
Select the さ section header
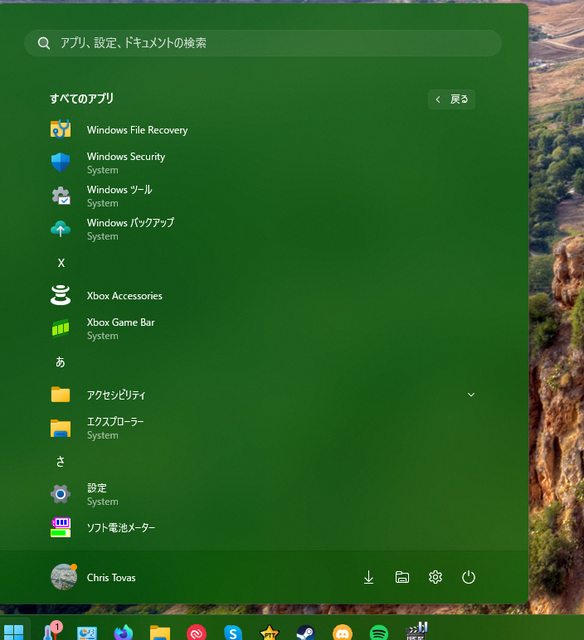pos(60,461)
